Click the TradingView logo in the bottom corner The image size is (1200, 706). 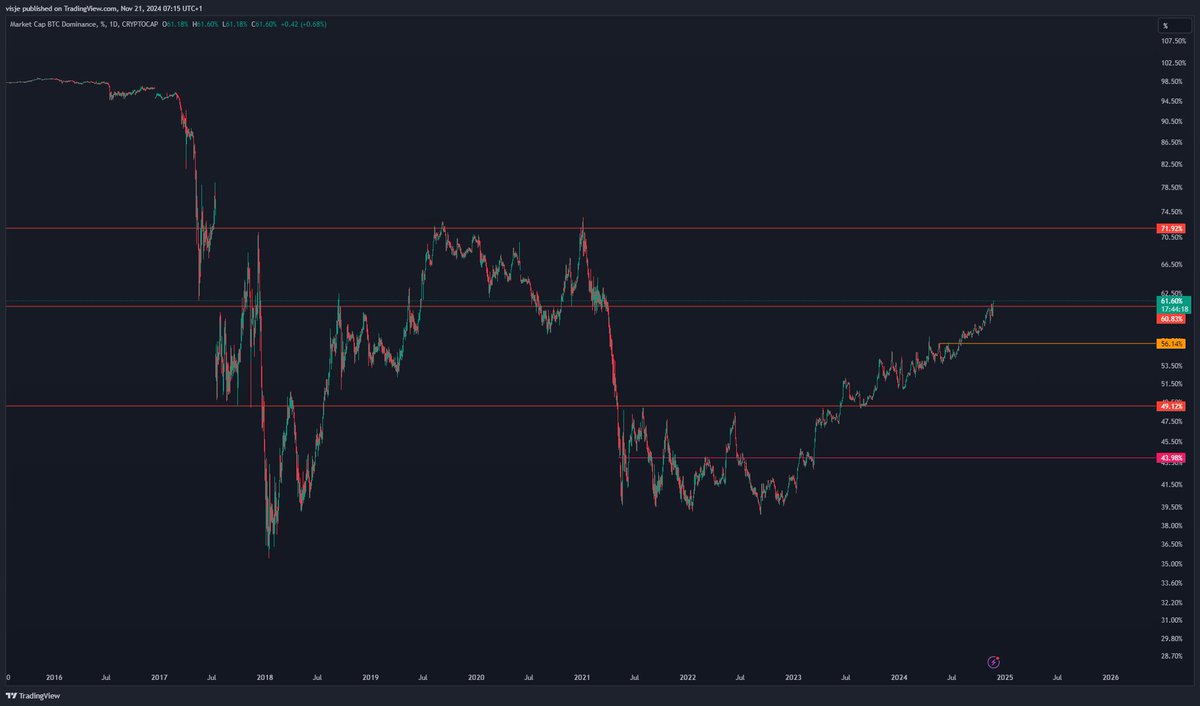31,696
